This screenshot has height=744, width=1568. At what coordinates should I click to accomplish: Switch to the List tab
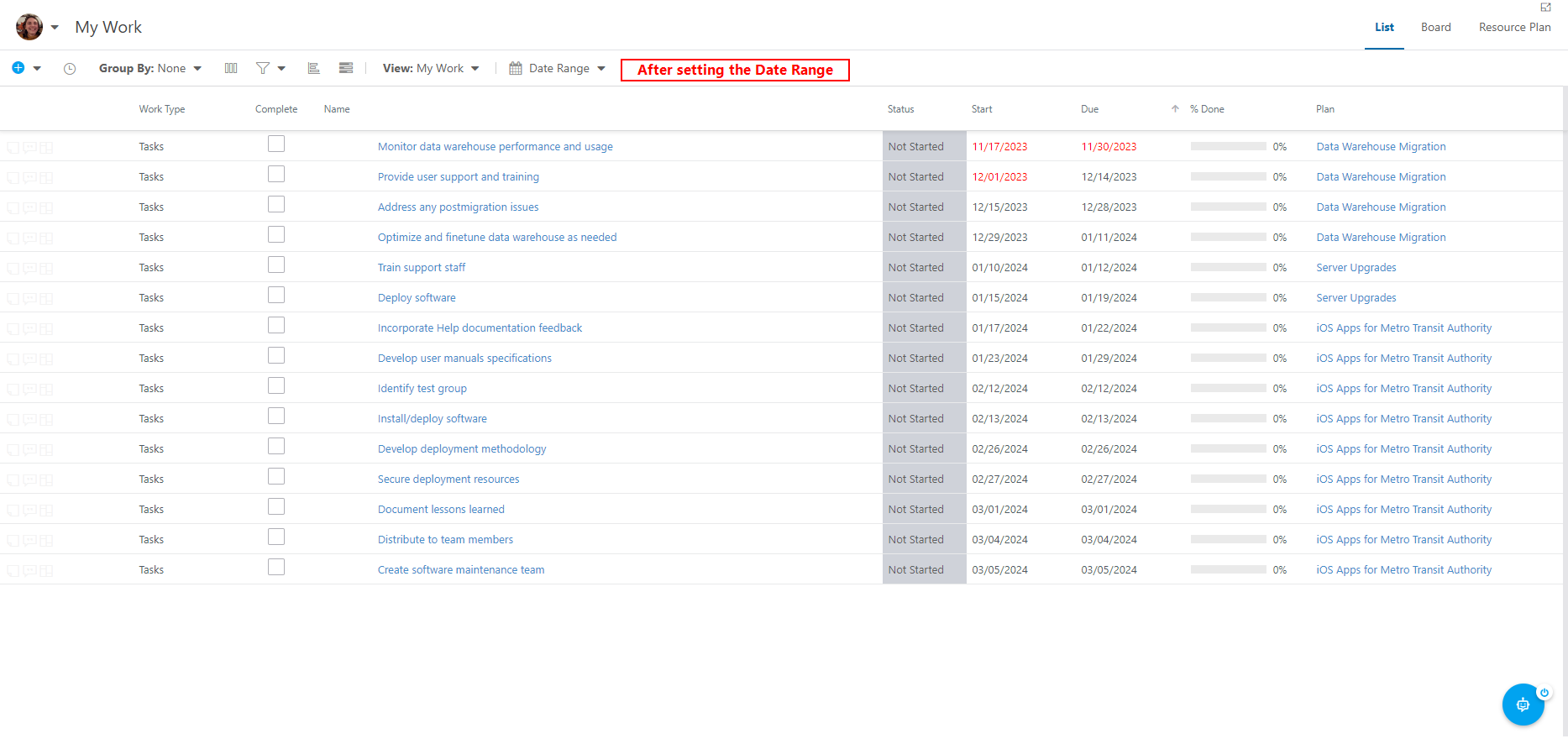1384,27
